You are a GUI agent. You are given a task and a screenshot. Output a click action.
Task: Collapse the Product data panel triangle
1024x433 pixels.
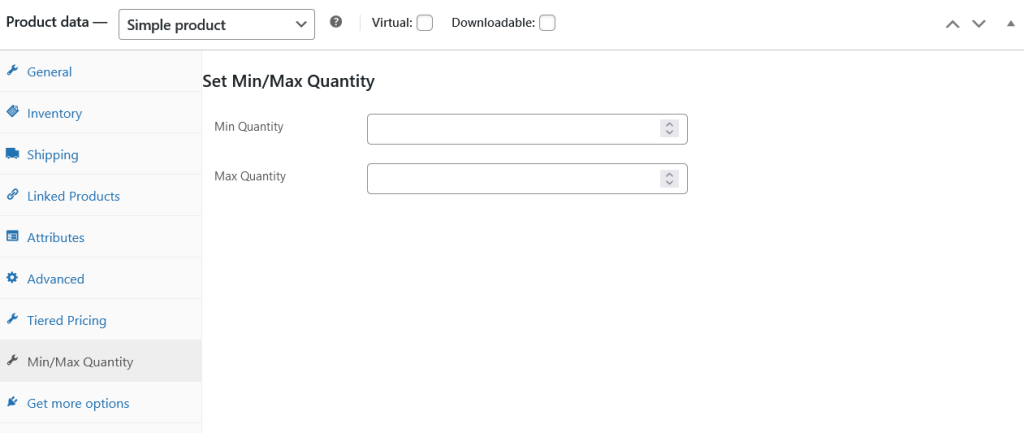tap(1010, 23)
